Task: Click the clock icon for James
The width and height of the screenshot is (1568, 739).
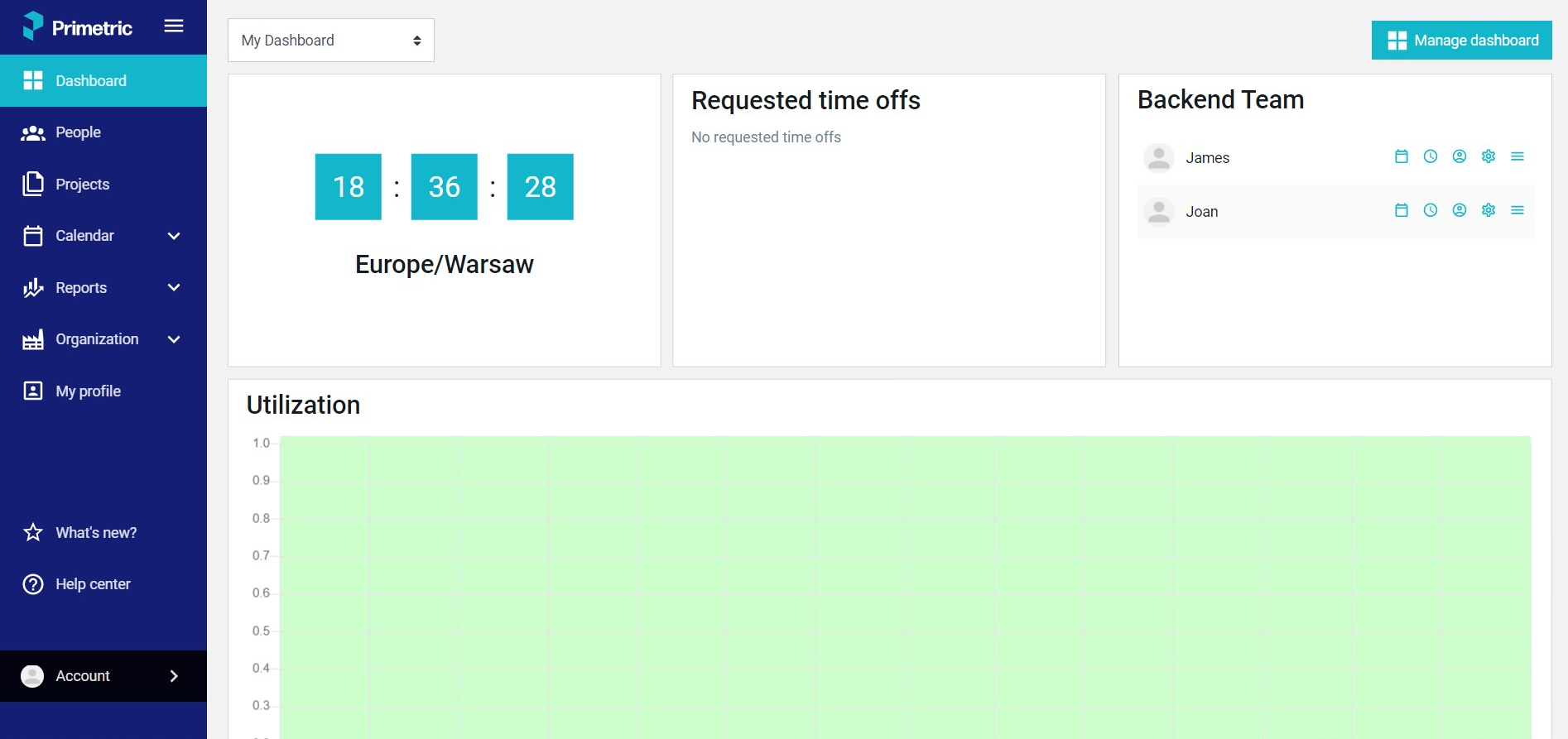Action: coord(1431,156)
